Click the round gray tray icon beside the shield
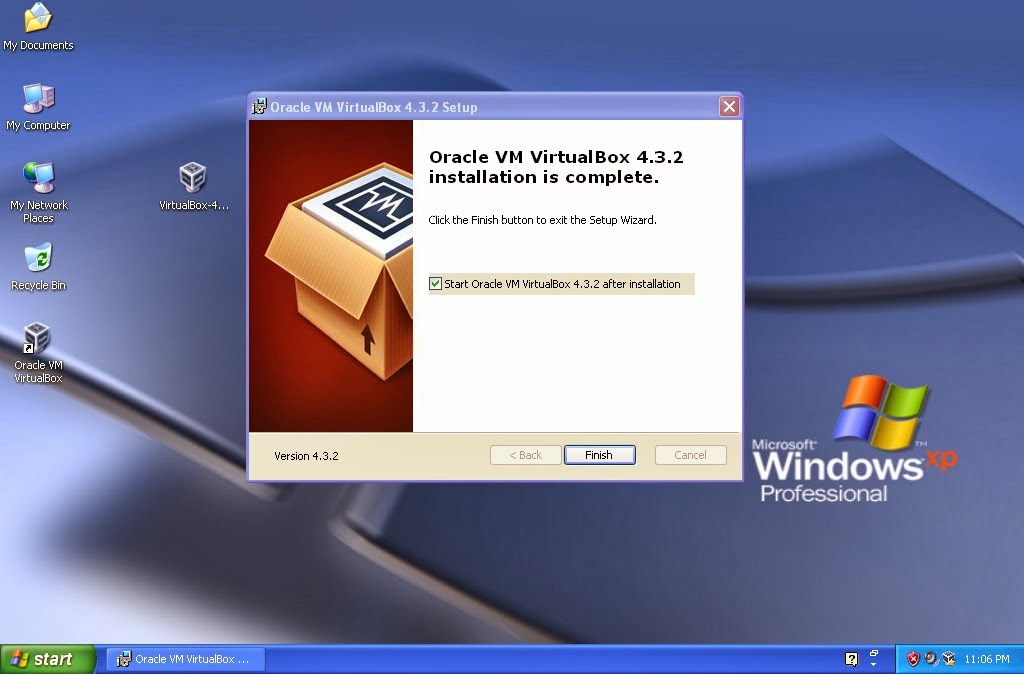1024x674 pixels. pyautogui.click(x=931, y=658)
